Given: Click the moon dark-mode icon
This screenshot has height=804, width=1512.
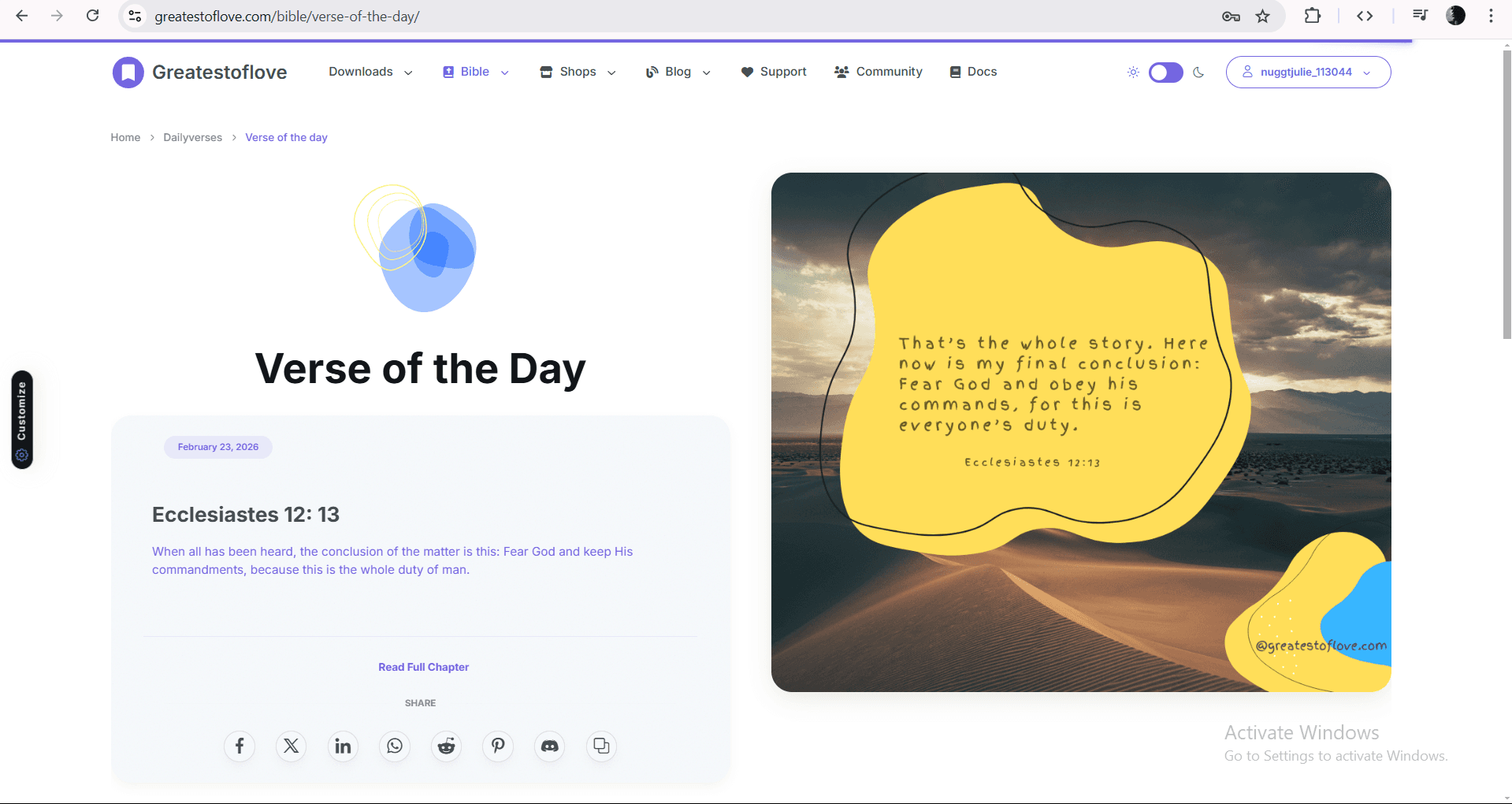Looking at the screenshot, I should (1198, 73).
